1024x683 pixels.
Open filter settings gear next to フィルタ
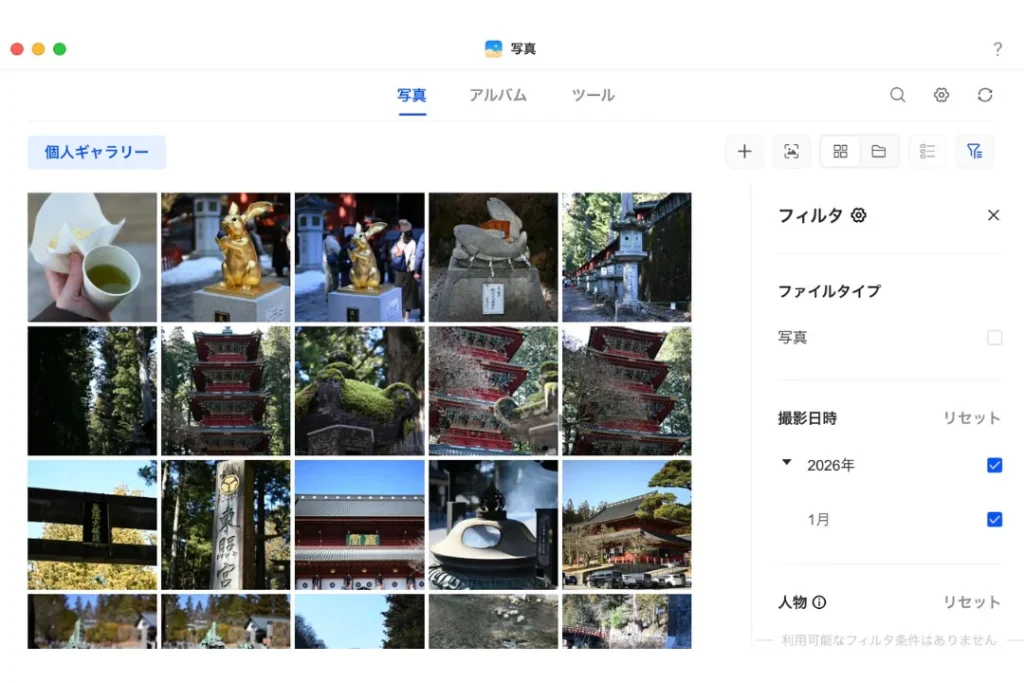(x=858, y=215)
